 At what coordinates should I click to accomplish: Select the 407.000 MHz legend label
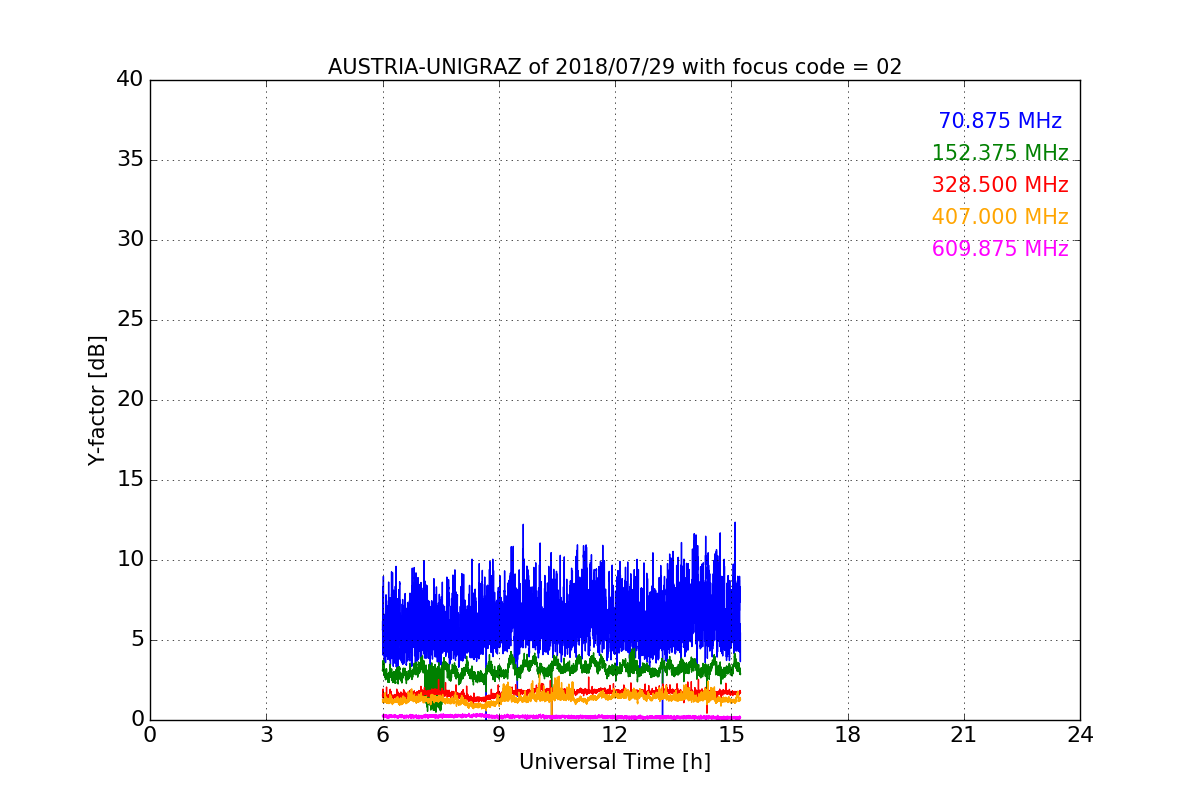coord(1000,217)
